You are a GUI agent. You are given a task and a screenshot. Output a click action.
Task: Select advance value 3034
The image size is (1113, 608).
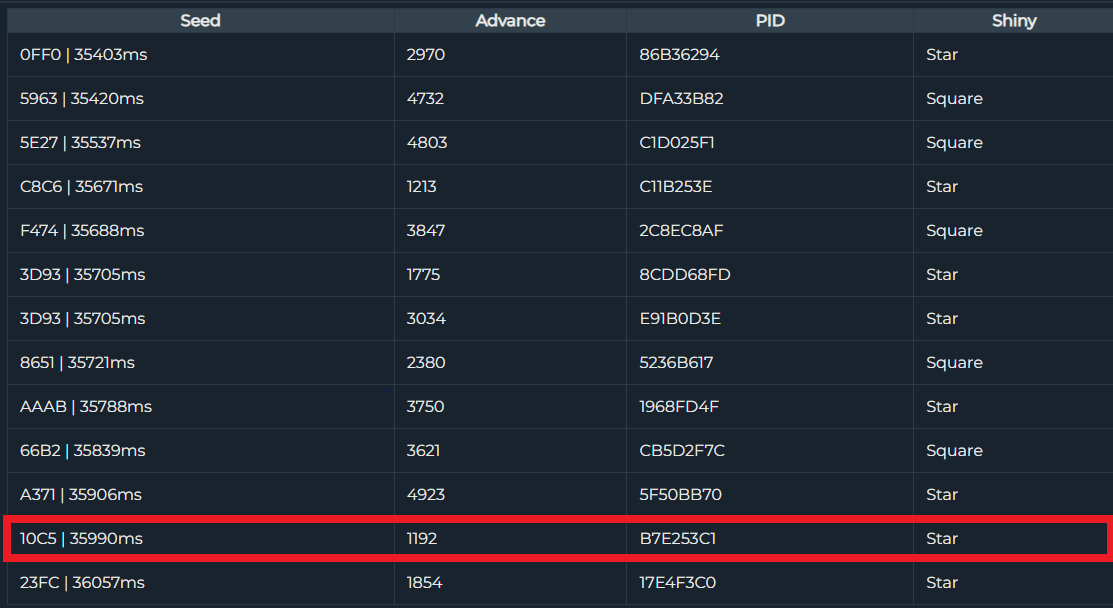click(426, 319)
